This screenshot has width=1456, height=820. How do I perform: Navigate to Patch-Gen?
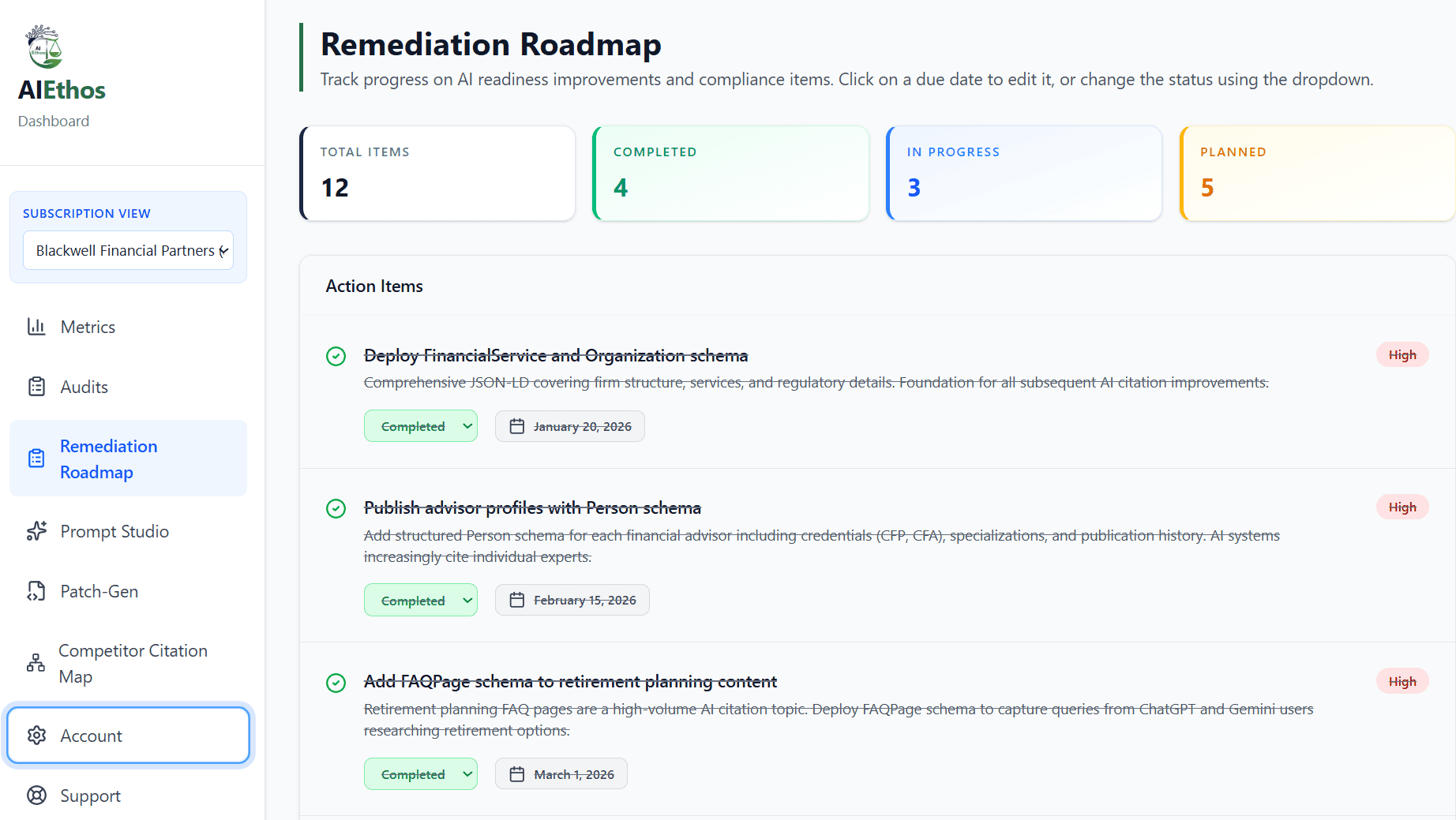pyautogui.click(x=128, y=591)
